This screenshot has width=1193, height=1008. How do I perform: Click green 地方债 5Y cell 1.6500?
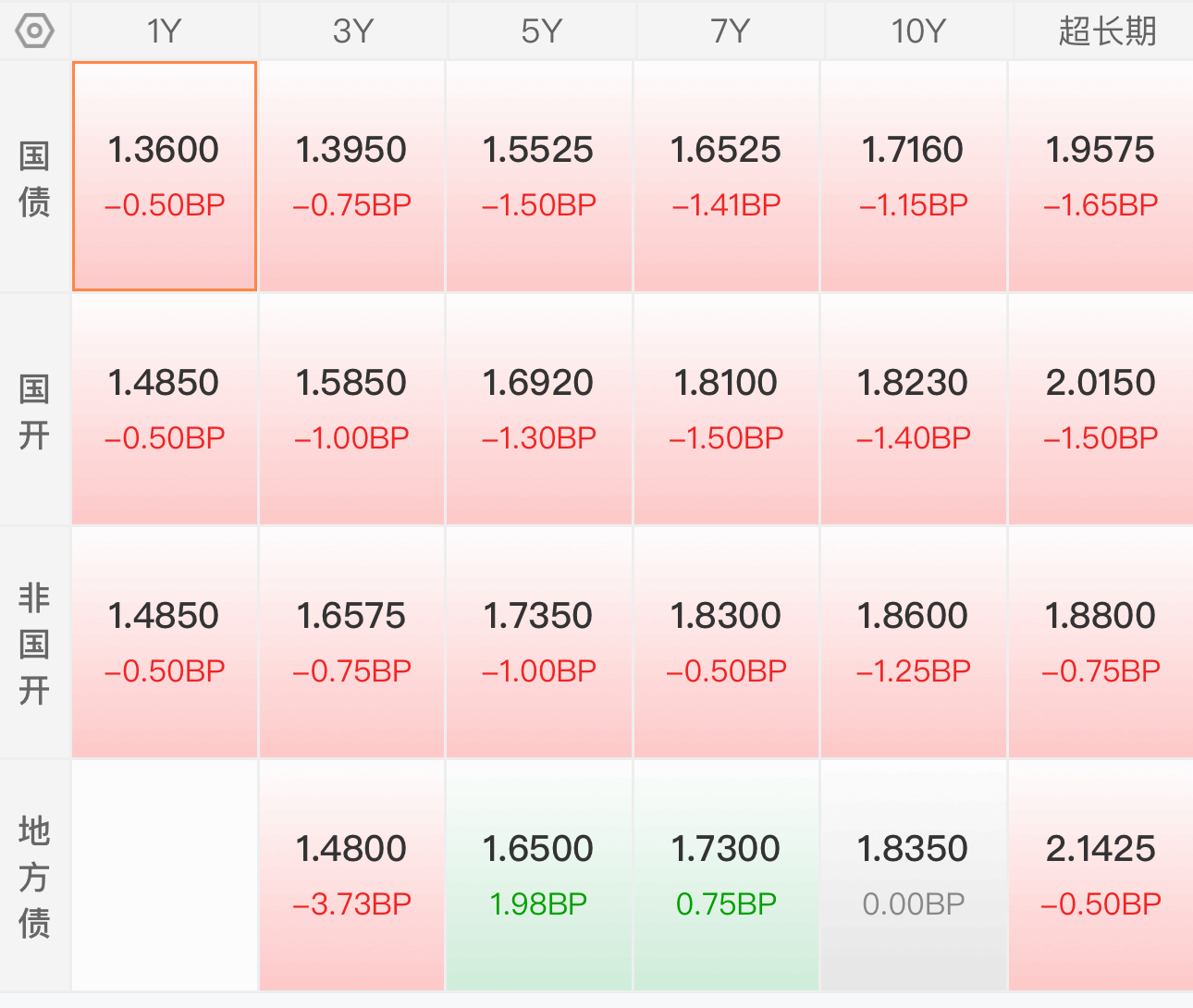[539, 876]
